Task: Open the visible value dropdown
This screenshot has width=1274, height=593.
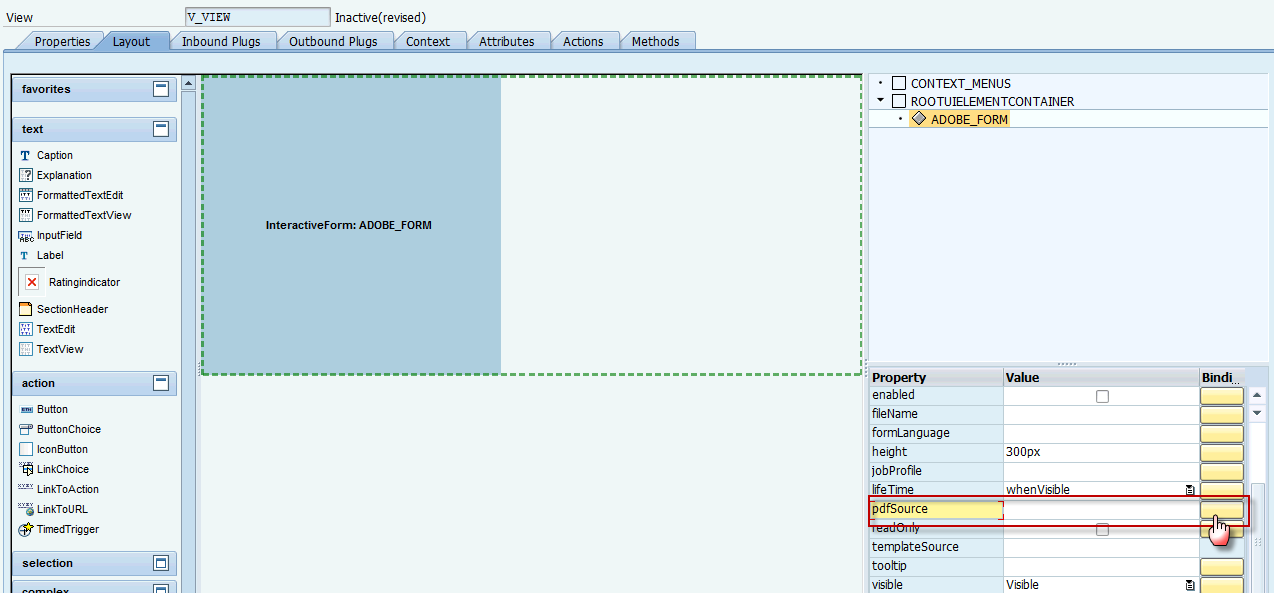Action: point(1188,584)
